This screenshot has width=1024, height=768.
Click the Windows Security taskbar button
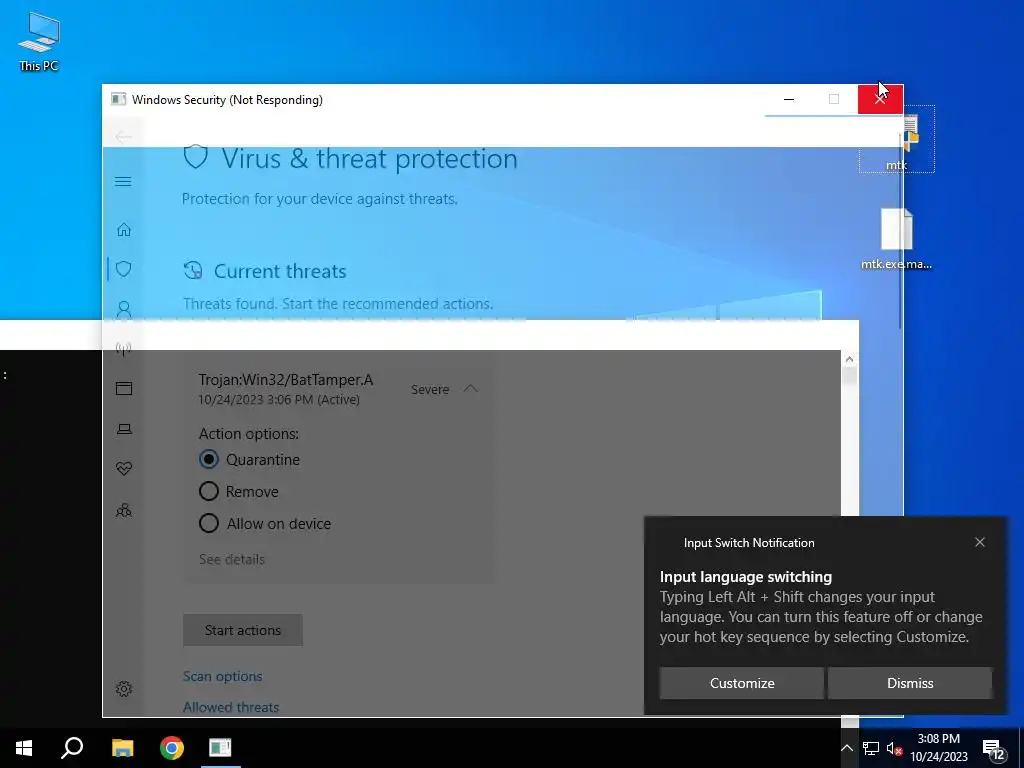[x=221, y=748]
